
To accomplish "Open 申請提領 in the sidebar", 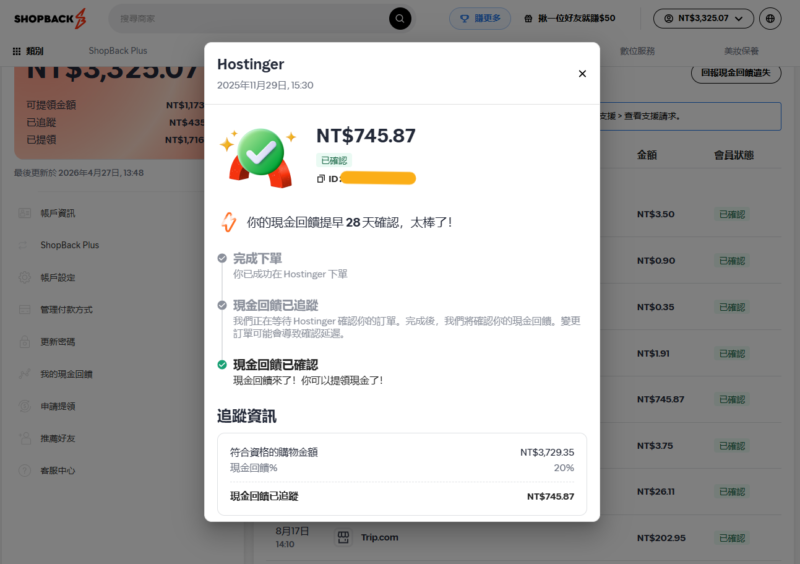I will click(x=58, y=406).
